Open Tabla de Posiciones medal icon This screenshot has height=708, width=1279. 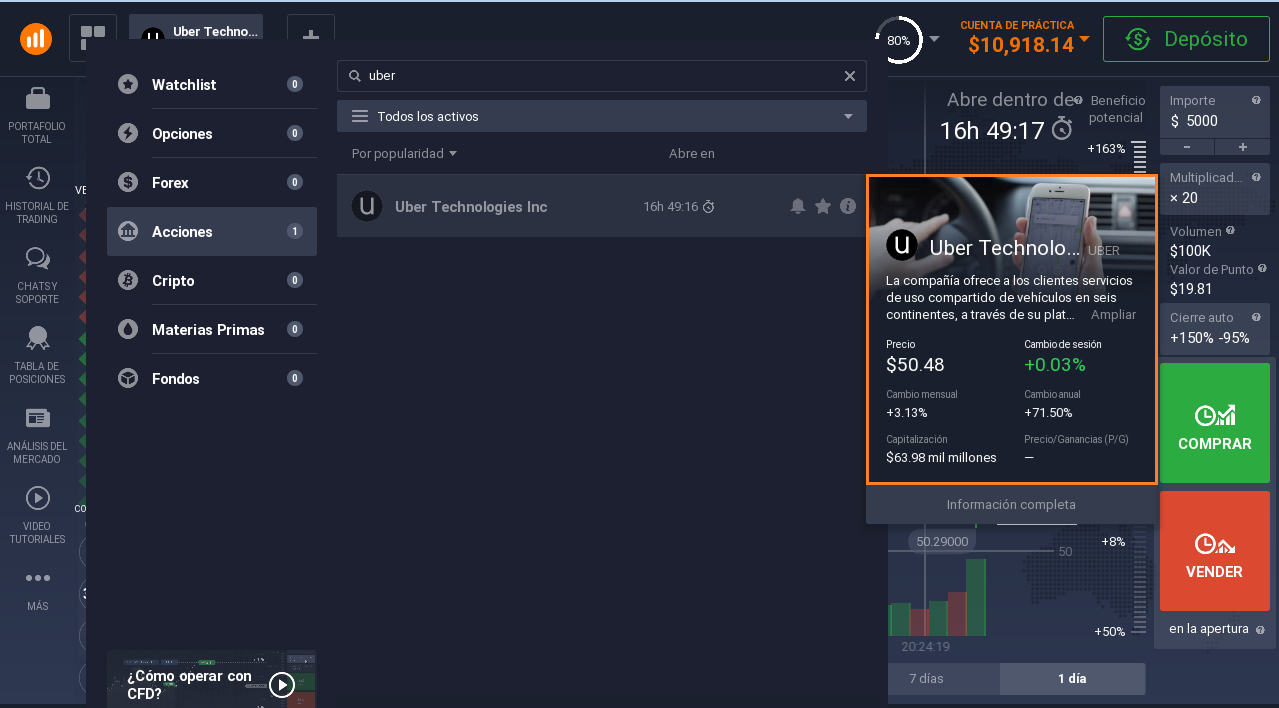(x=38, y=338)
